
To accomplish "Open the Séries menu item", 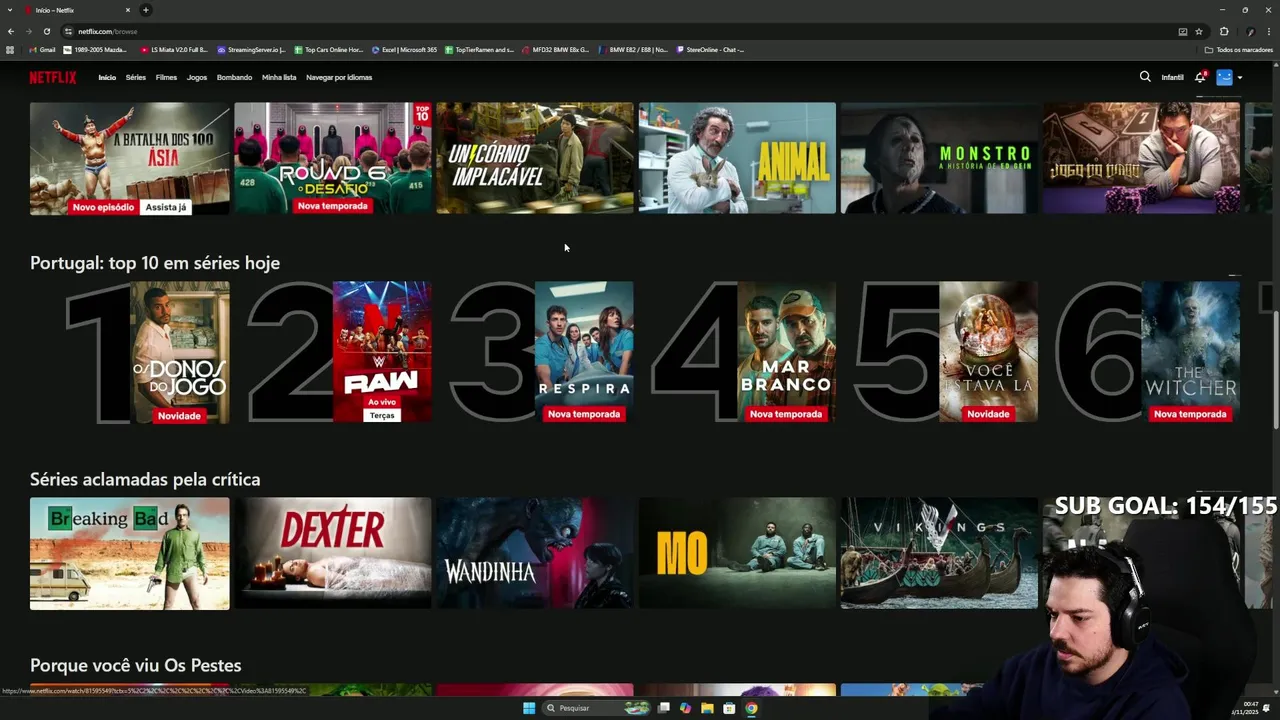I will pyautogui.click(x=136, y=77).
